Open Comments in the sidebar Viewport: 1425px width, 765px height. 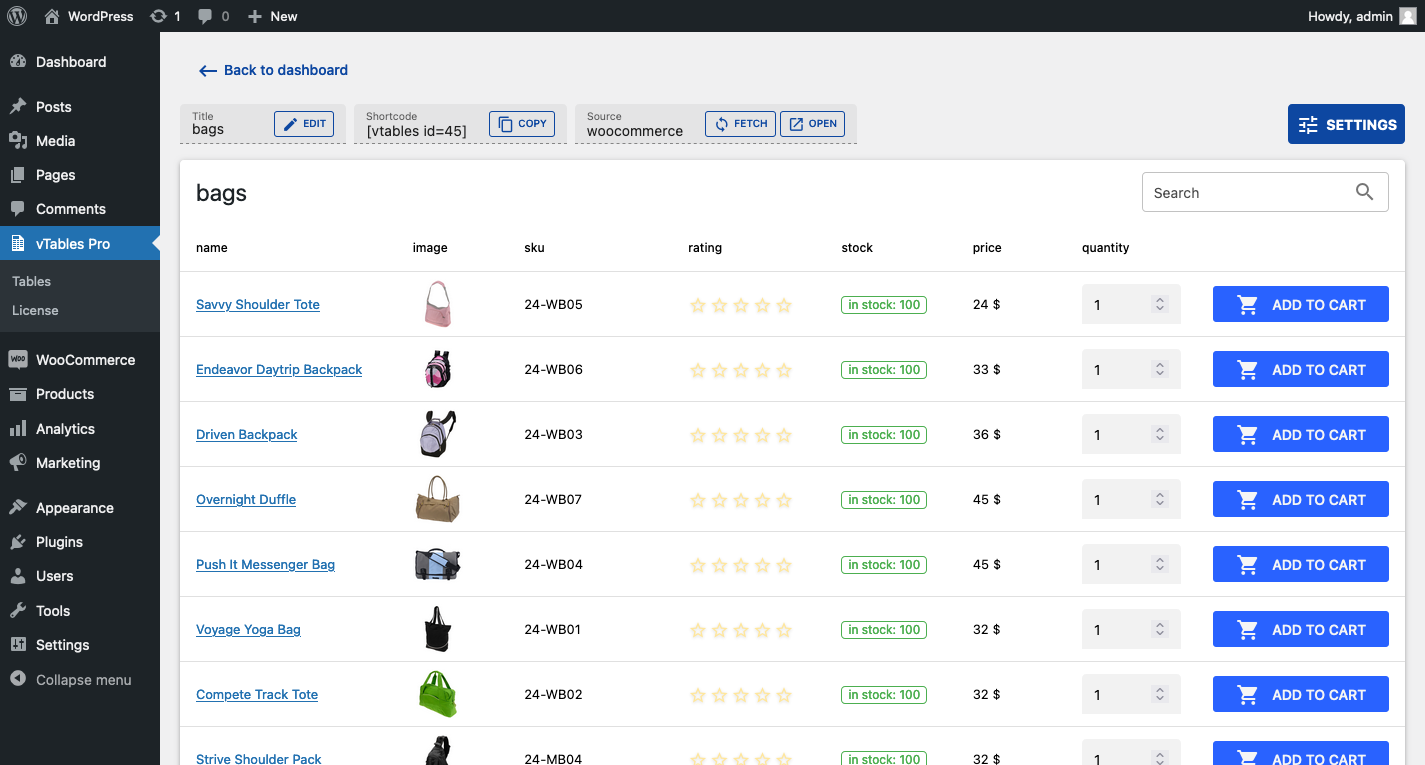point(80,209)
